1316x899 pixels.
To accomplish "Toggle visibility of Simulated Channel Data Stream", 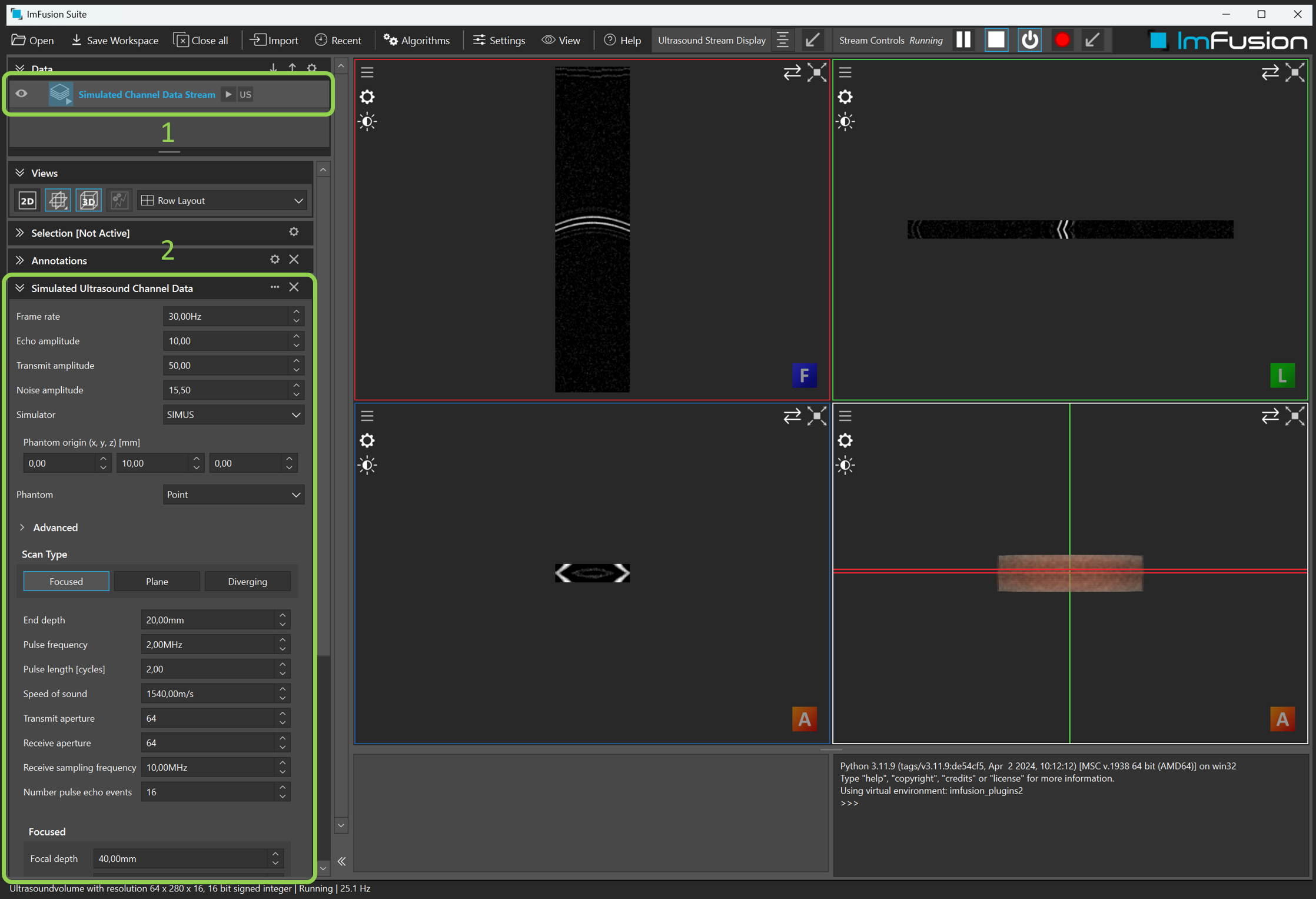I will 21,94.
